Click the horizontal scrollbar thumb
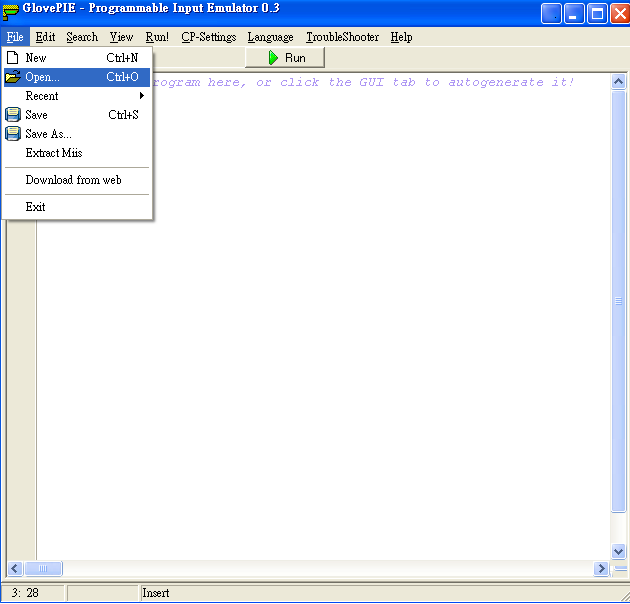The width and height of the screenshot is (630, 604). (43, 569)
